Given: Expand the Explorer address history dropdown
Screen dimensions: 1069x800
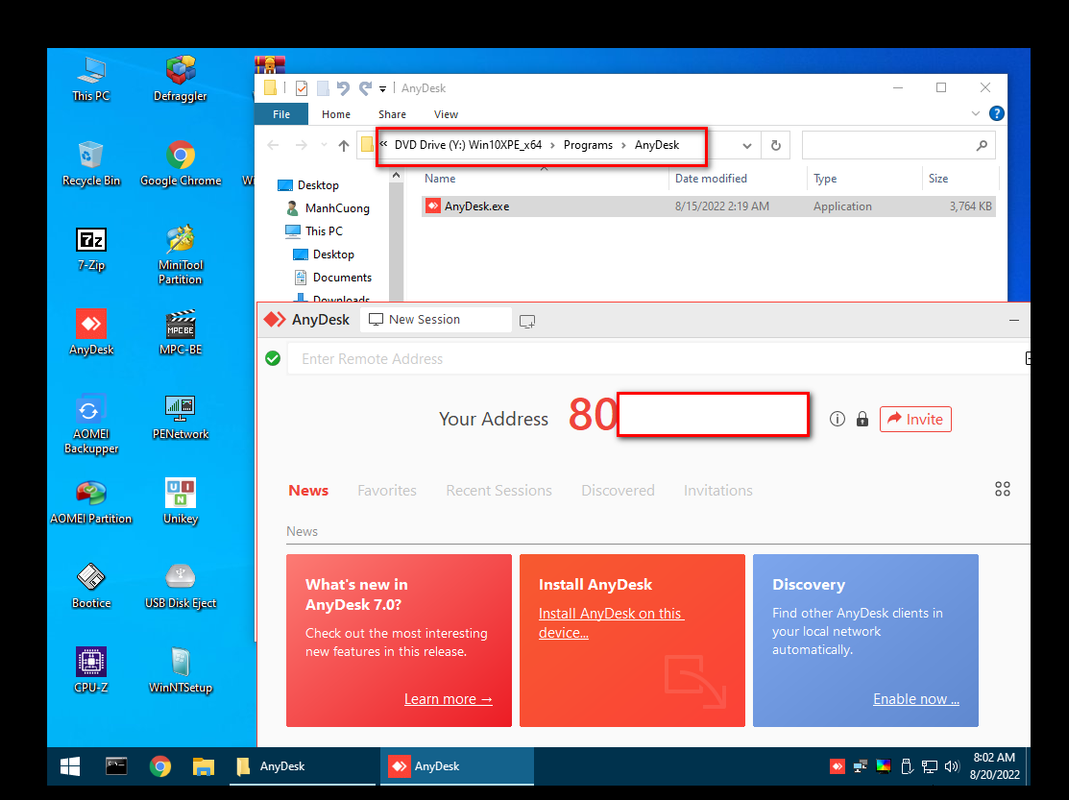Looking at the screenshot, I should [747, 145].
